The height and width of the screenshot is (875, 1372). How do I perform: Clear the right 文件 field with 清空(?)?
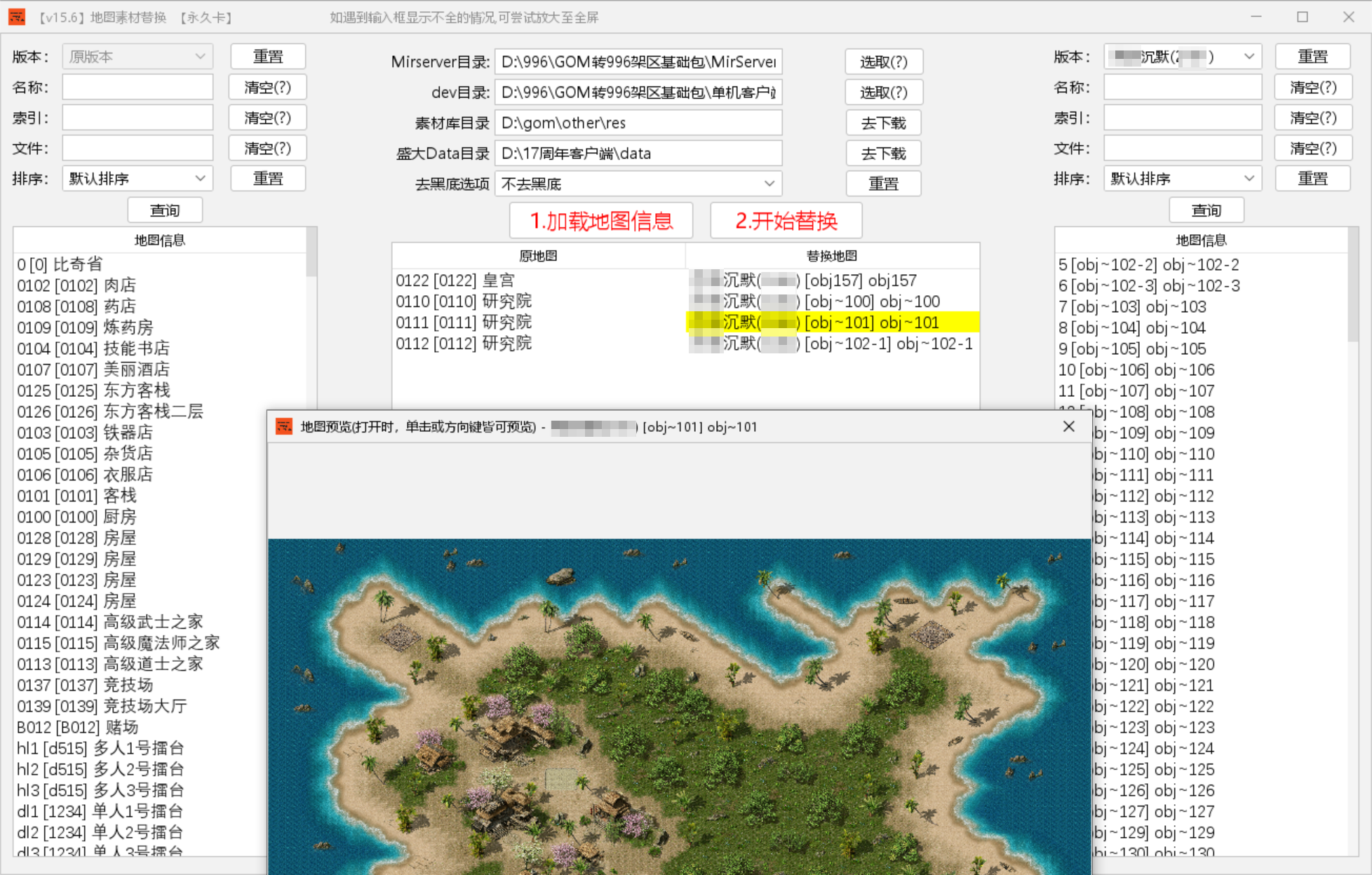click(1313, 149)
